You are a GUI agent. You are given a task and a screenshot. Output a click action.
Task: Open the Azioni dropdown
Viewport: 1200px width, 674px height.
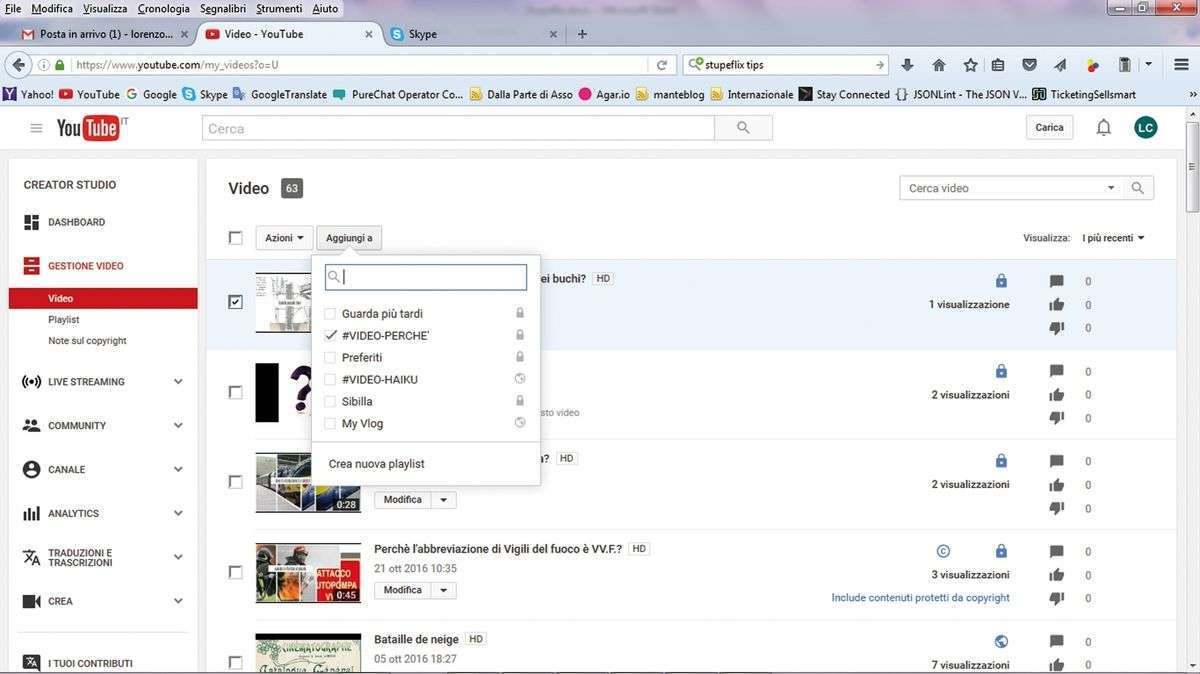284,238
